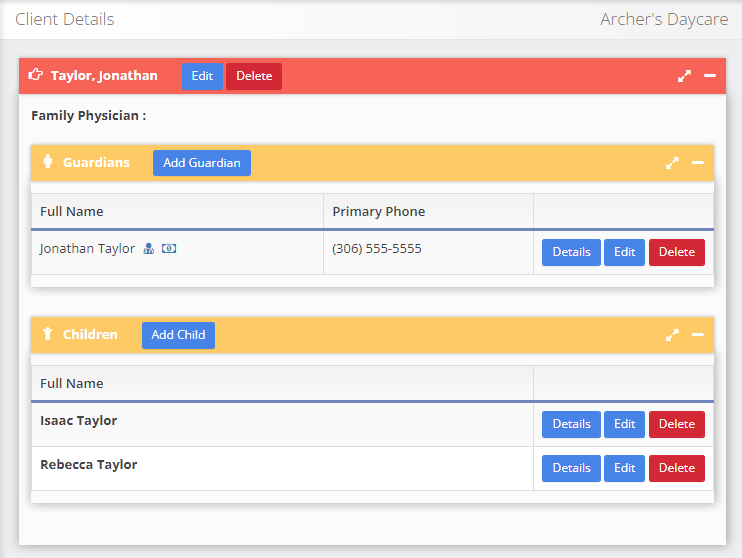Add a new guardian

coord(202,163)
